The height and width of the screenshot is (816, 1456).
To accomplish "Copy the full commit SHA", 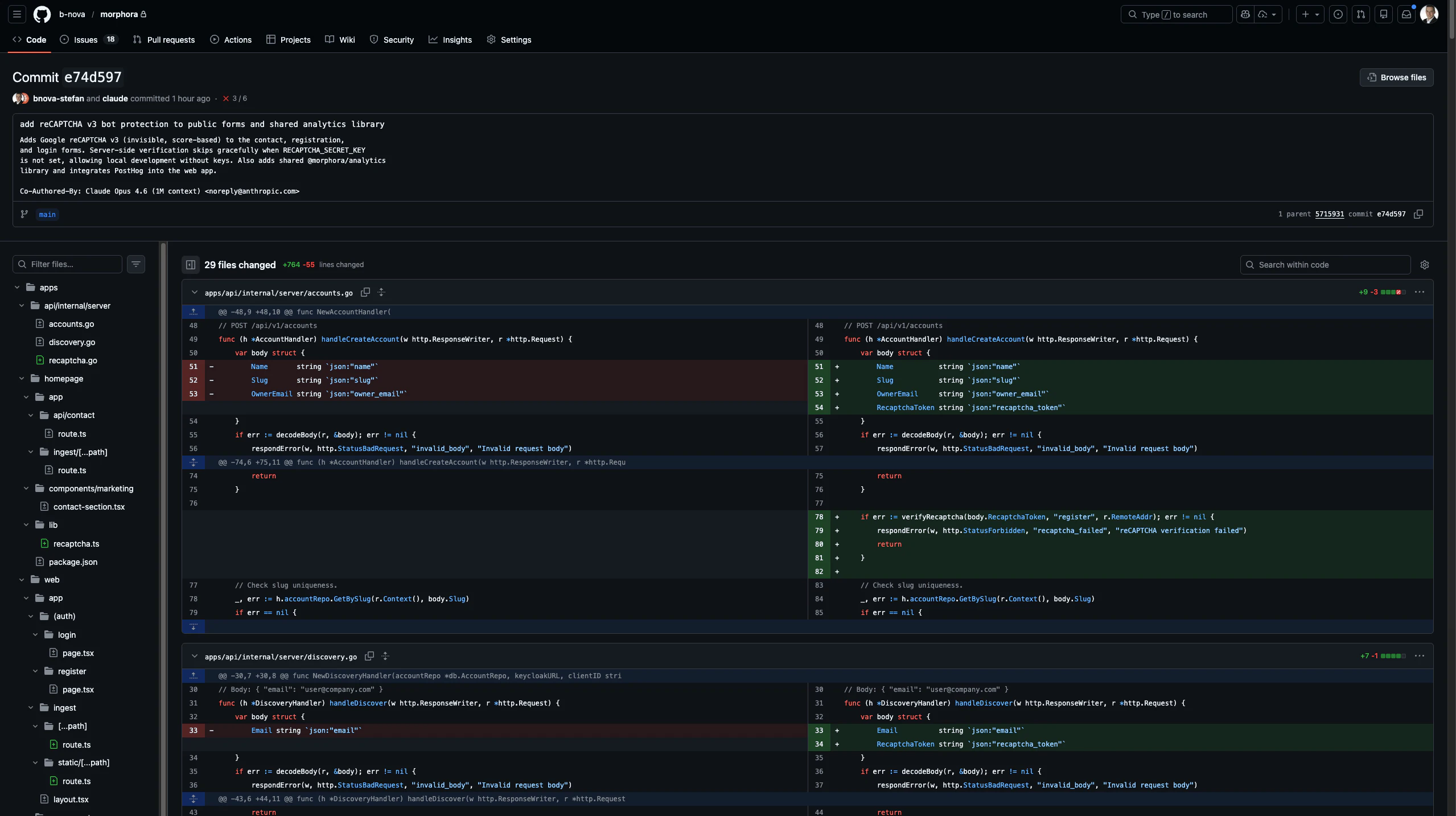I will pyautogui.click(x=1418, y=214).
